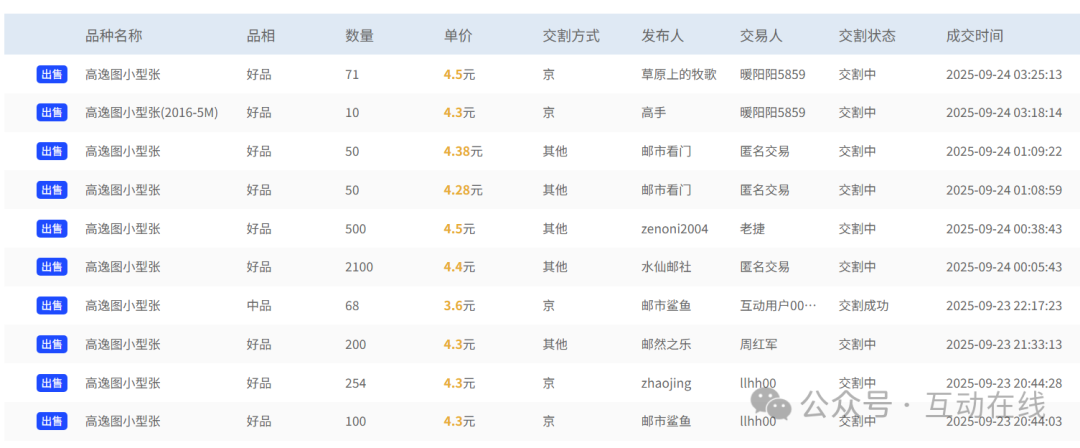
Task: Click the 出售 badge in the 4.38元 row
Action: pyautogui.click(x=52, y=151)
